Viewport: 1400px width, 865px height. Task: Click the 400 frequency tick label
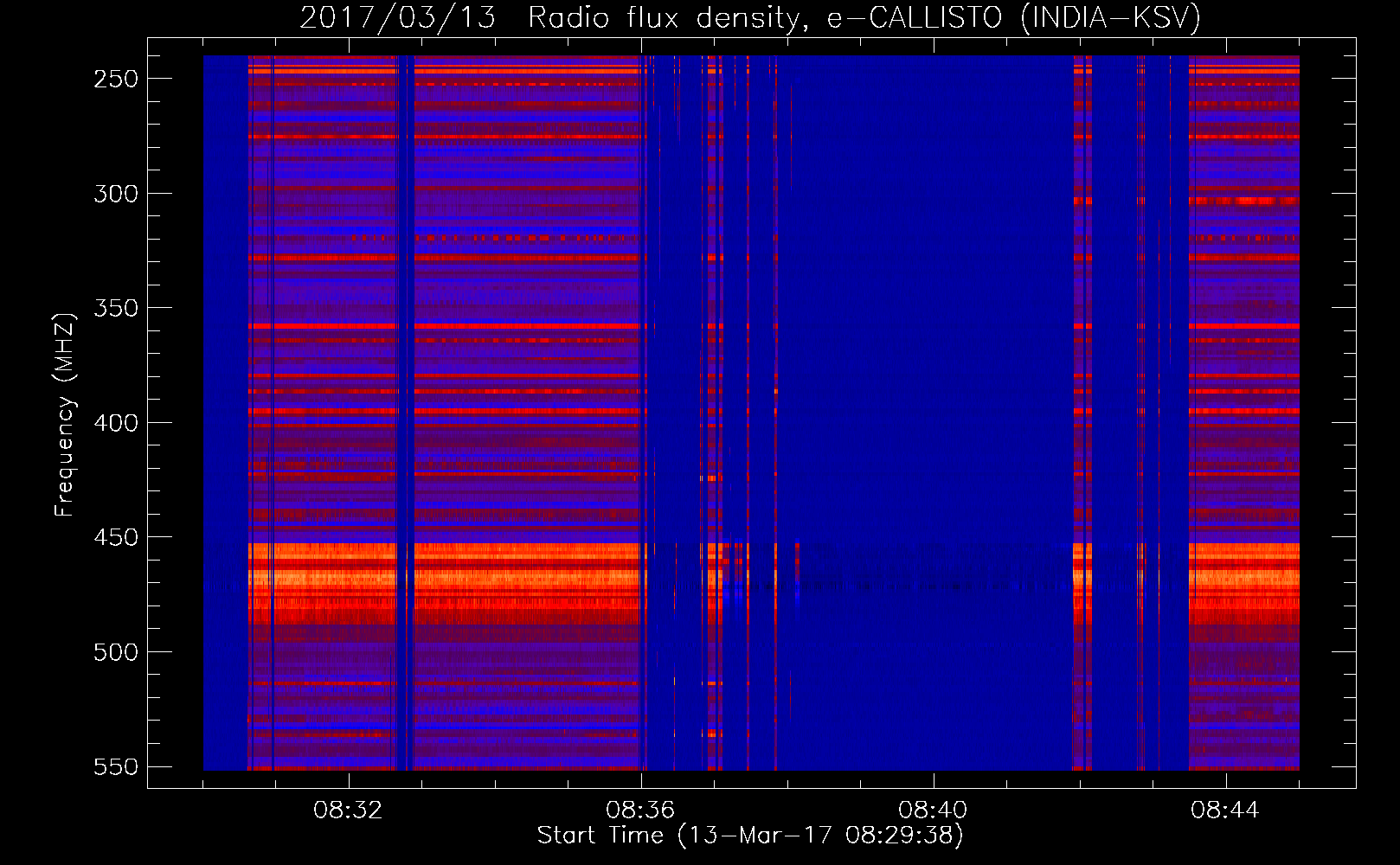(x=116, y=423)
